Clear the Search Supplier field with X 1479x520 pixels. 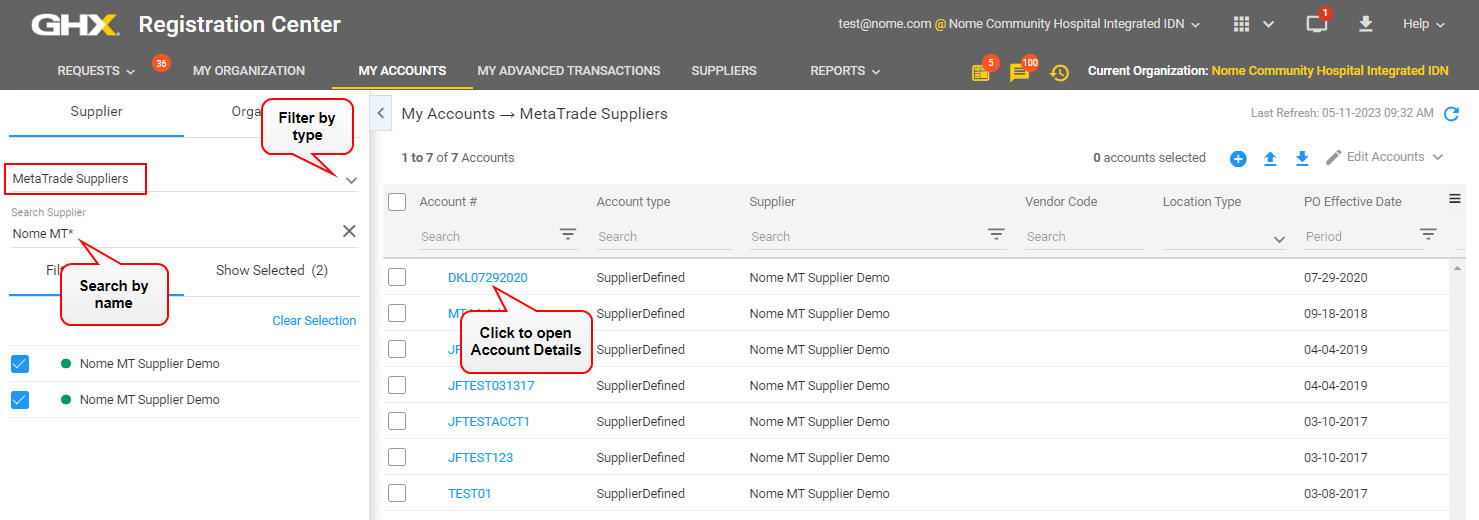pos(349,231)
